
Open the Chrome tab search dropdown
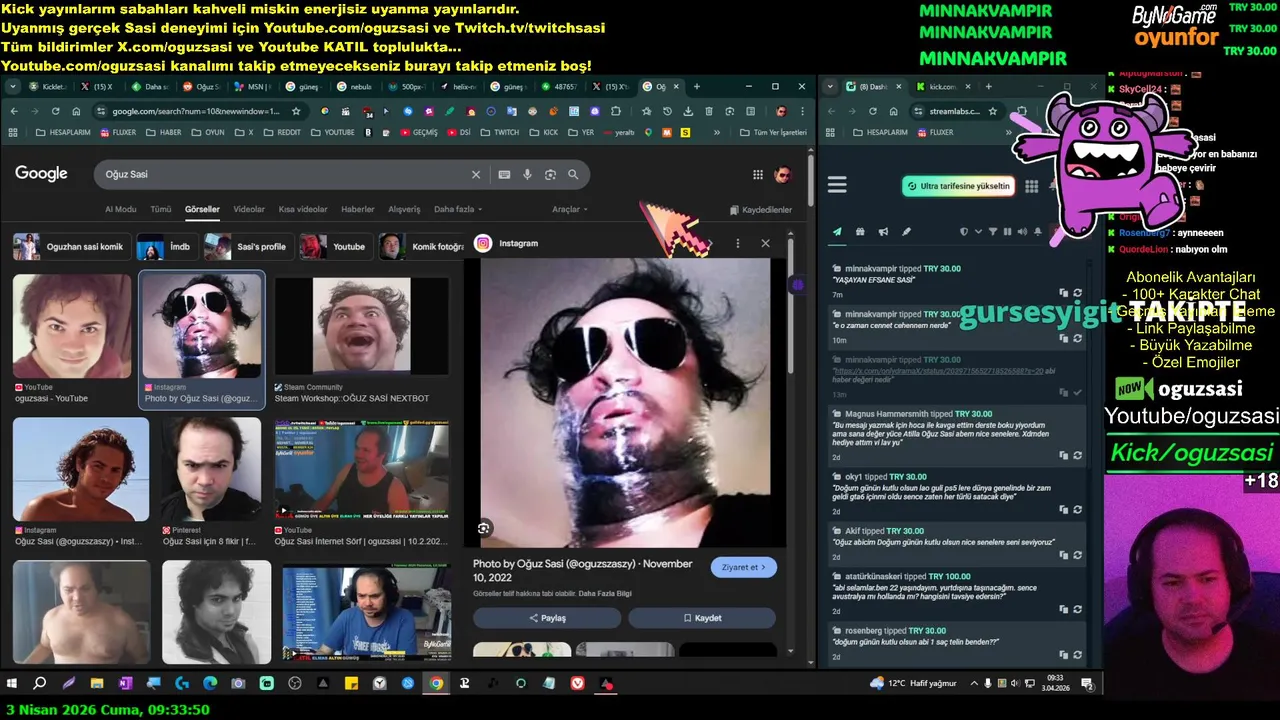13,87
